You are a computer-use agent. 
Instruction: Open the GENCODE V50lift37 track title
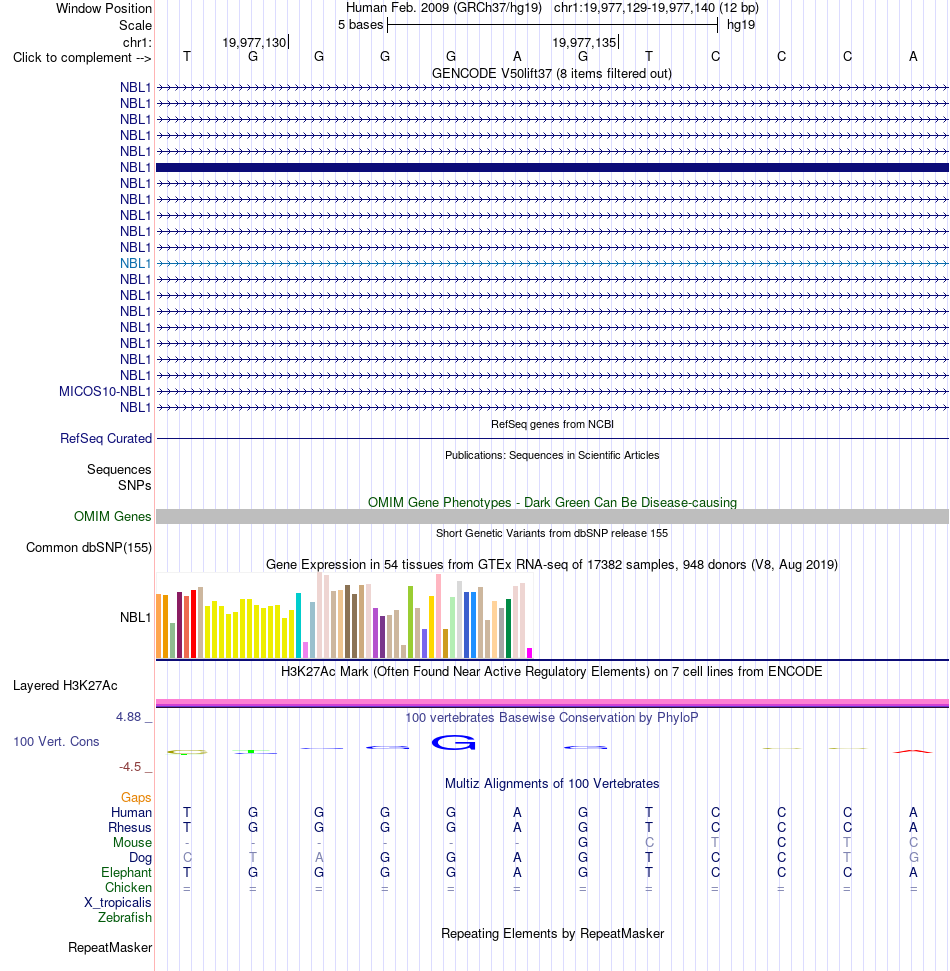[552, 74]
